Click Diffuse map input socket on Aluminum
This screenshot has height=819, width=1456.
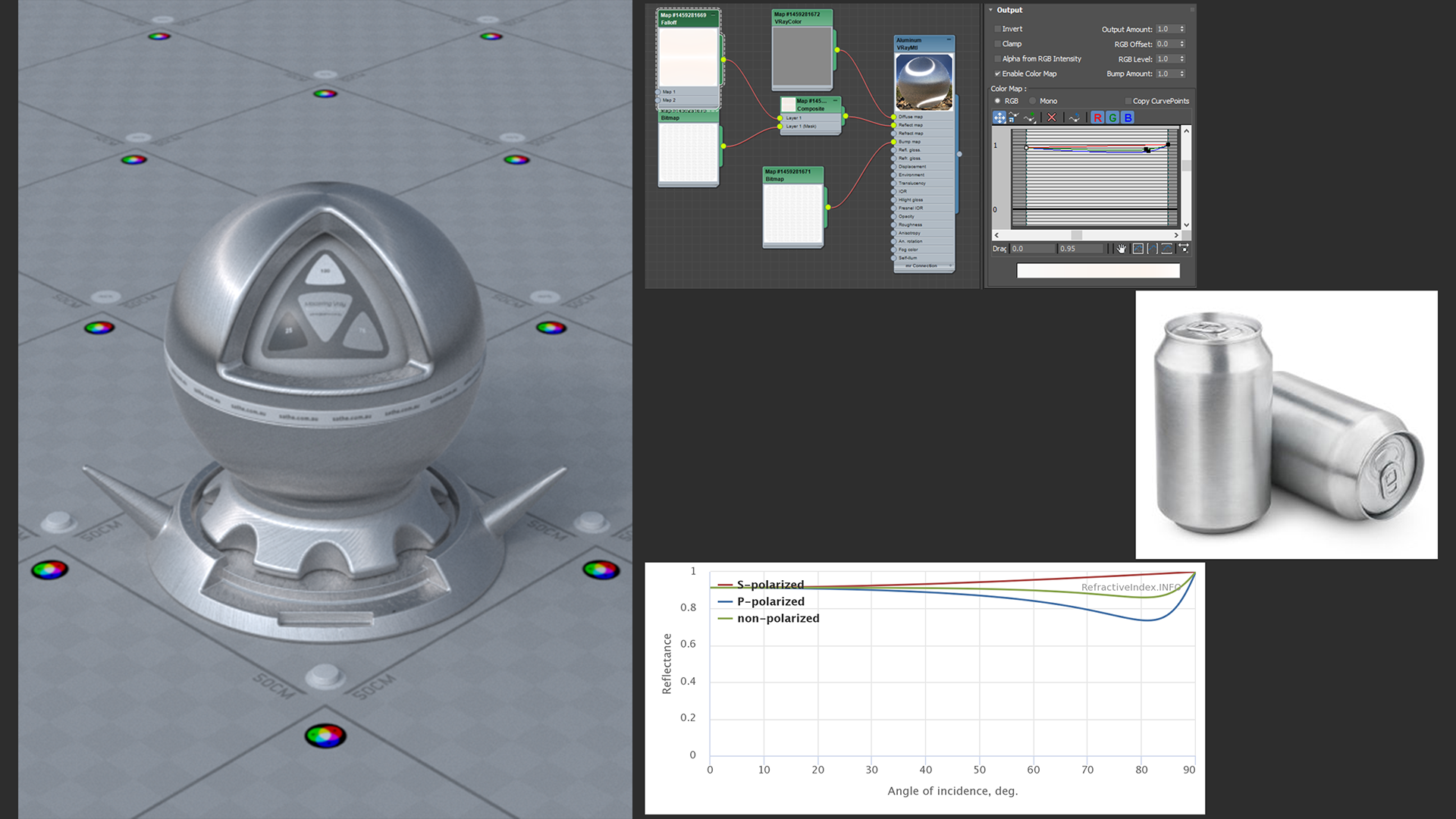(893, 117)
